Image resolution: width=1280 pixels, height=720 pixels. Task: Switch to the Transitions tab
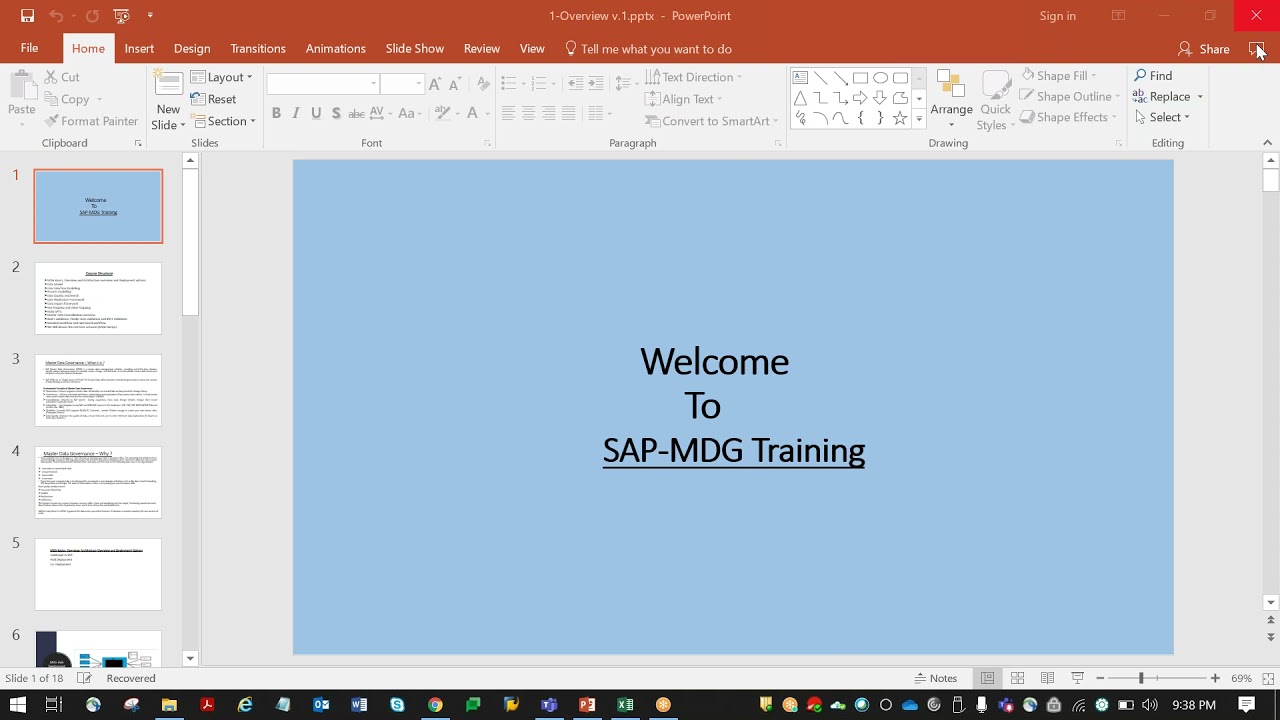(258, 48)
